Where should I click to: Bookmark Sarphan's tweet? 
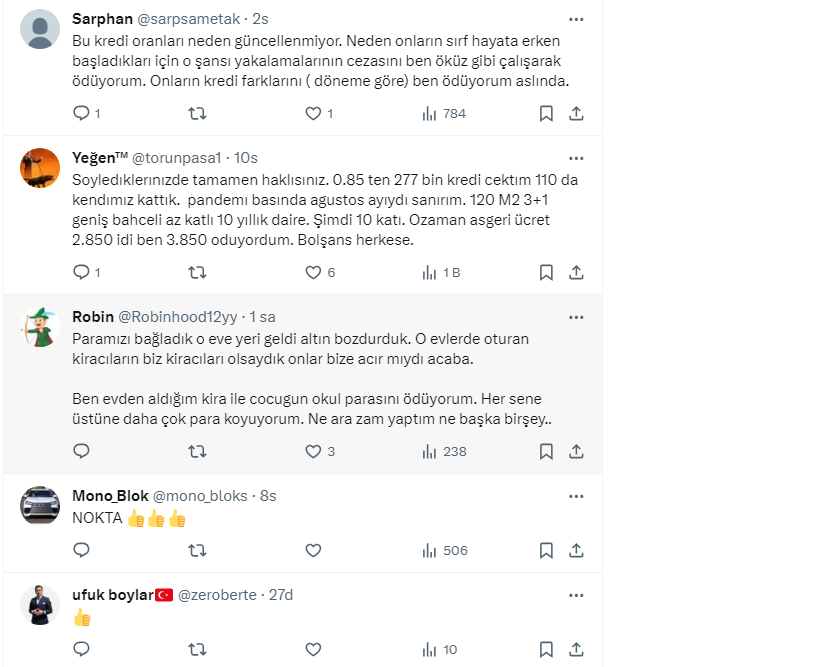pos(546,114)
